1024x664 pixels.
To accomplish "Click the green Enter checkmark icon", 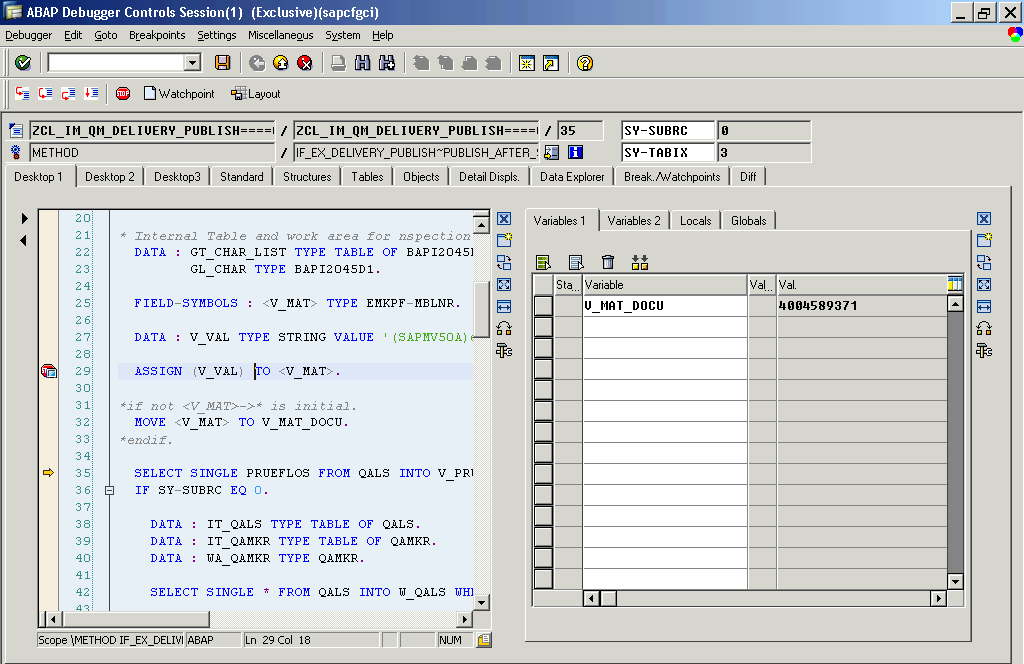I will tap(22, 63).
